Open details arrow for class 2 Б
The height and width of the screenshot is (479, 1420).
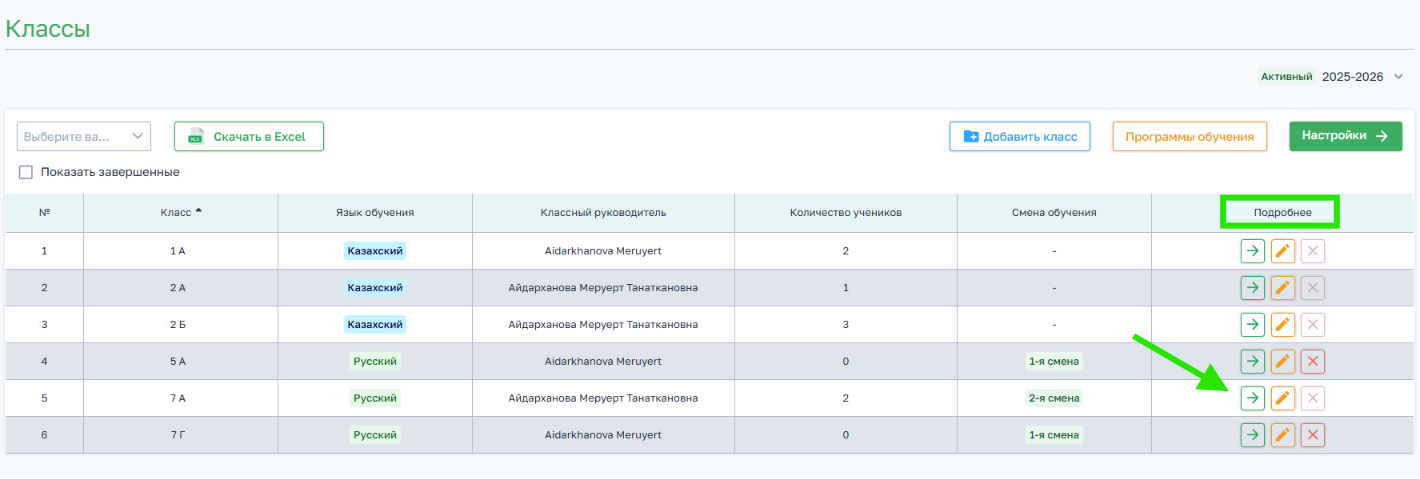coord(1252,325)
